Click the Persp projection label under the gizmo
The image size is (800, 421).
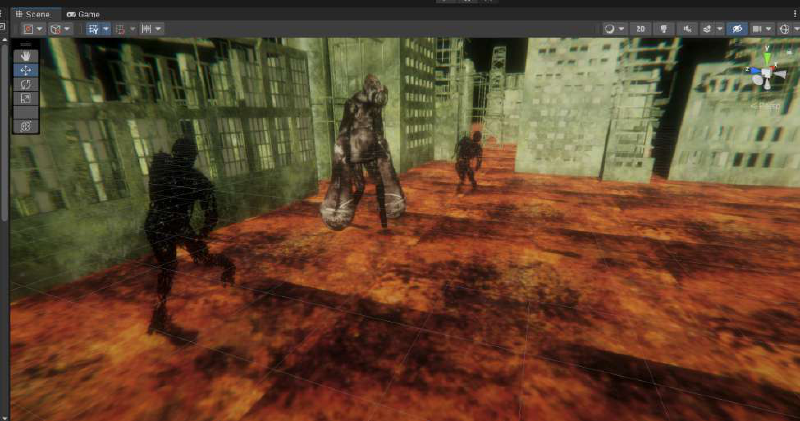(769, 103)
